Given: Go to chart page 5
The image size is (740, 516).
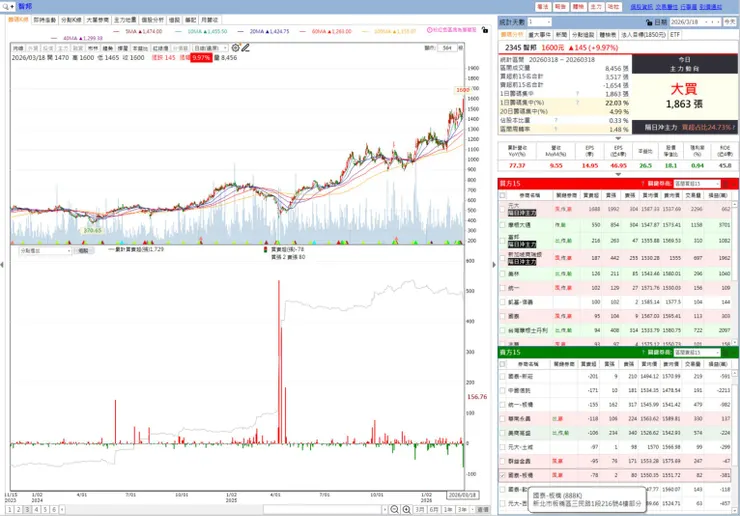Looking at the screenshot, I should pos(45,509).
